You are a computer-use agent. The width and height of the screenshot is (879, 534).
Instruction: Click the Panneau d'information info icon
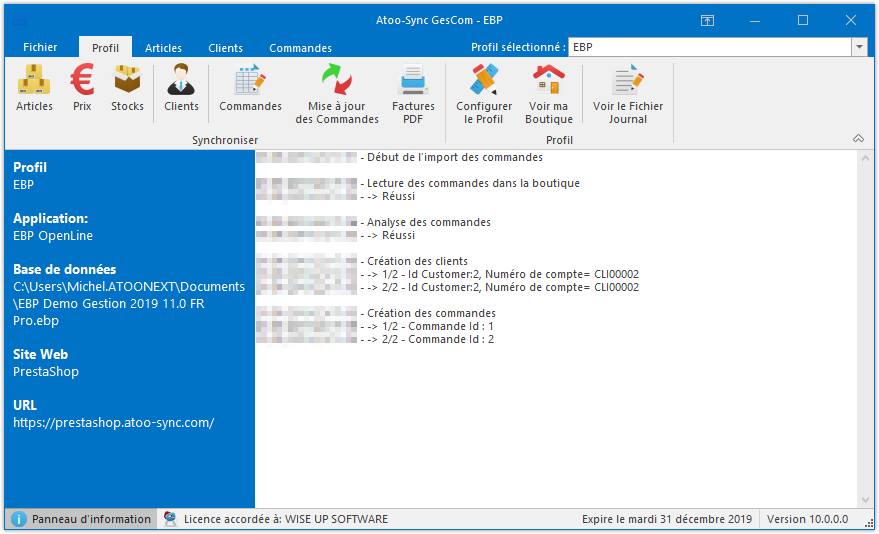pyautogui.click(x=18, y=519)
